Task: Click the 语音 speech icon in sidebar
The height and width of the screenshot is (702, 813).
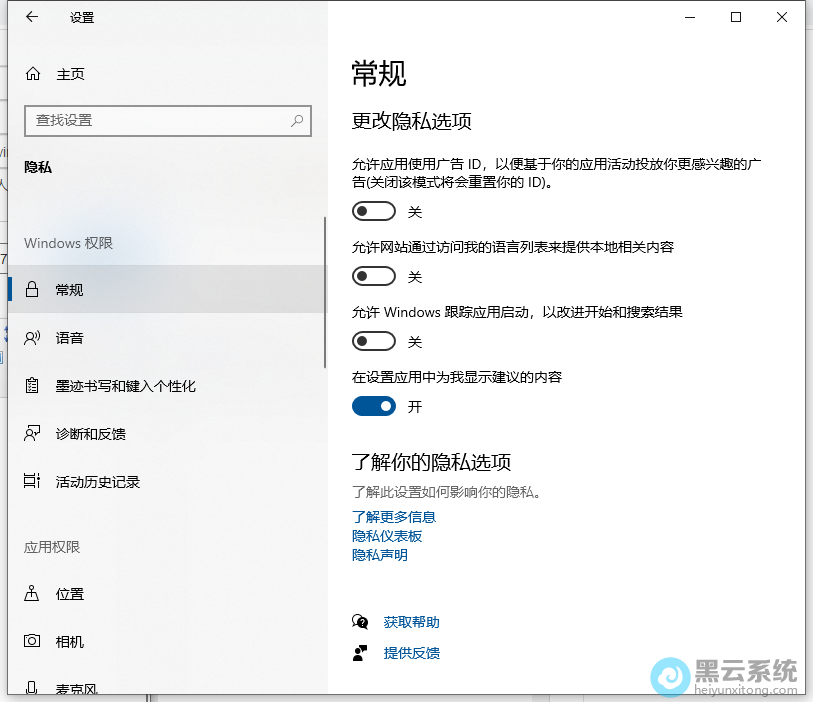Action: [33, 338]
